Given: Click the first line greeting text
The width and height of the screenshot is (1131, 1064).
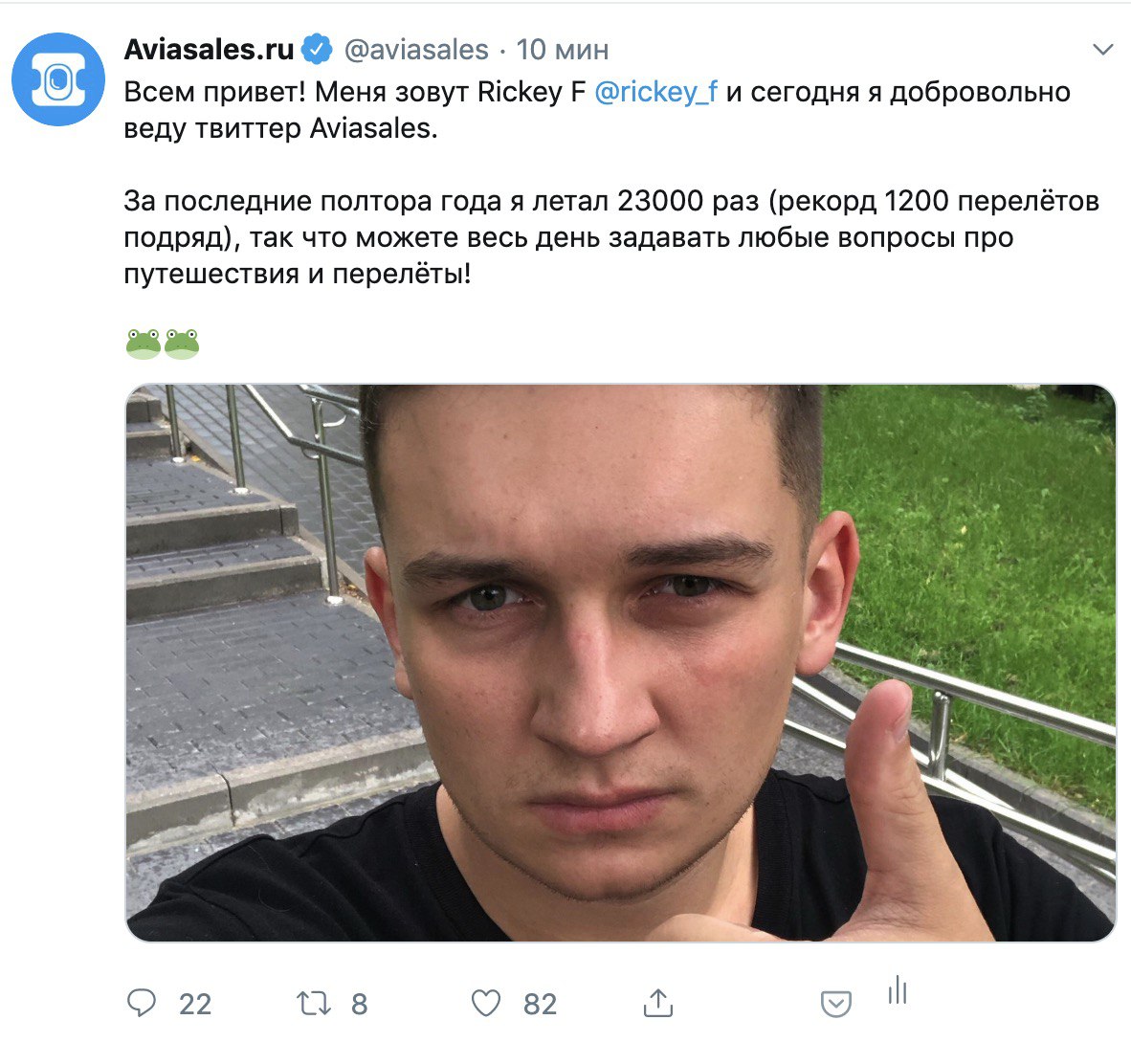Looking at the screenshot, I should tap(597, 110).
